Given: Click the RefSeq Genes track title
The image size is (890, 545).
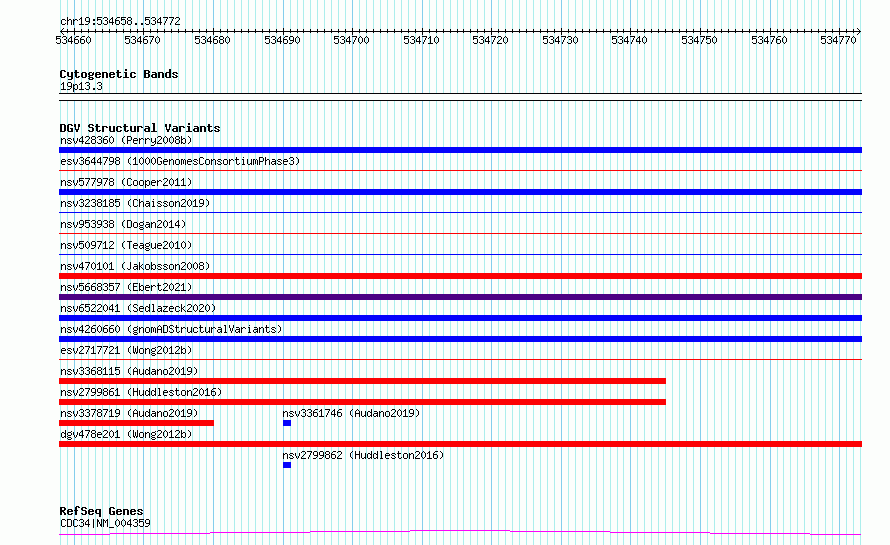Looking at the screenshot, I should pyautogui.click(x=101, y=511).
